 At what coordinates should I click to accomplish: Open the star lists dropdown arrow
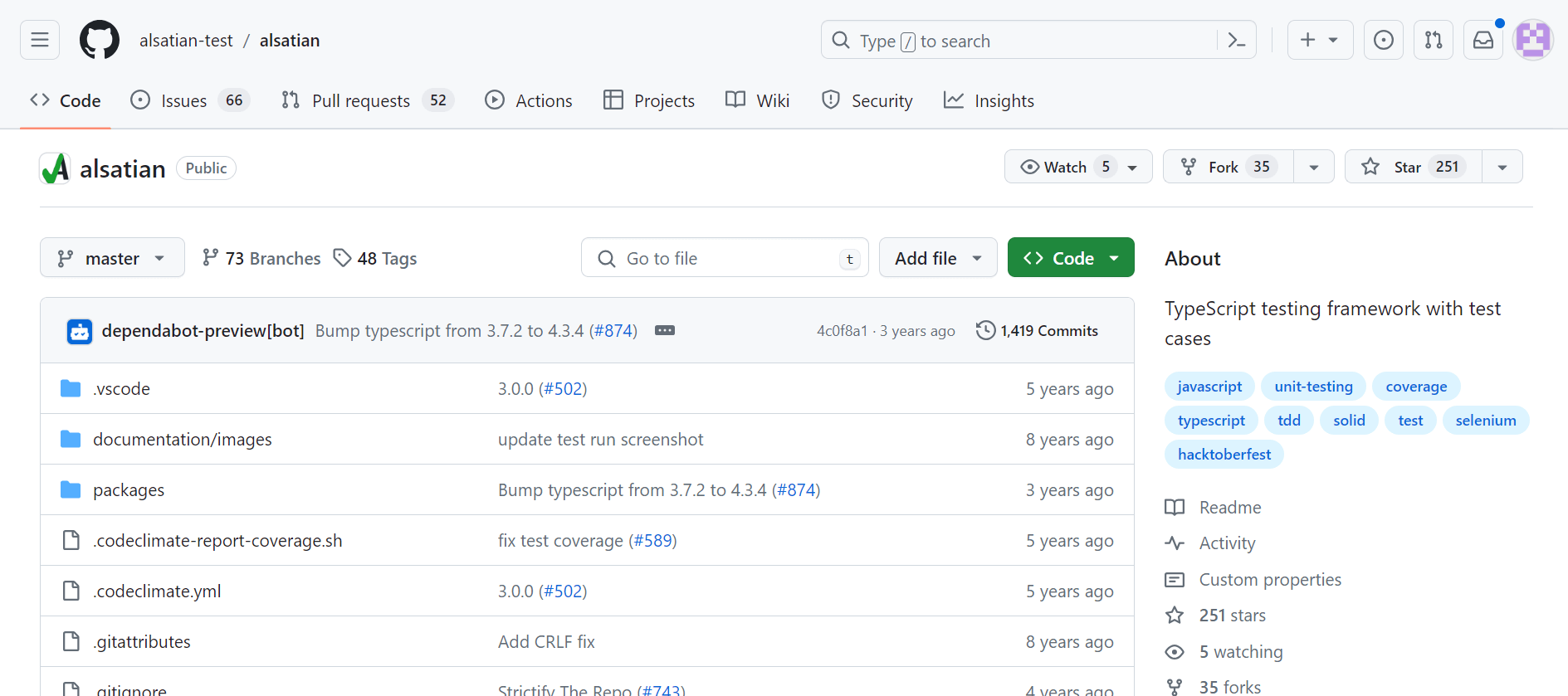click(x=1502, y=167)
